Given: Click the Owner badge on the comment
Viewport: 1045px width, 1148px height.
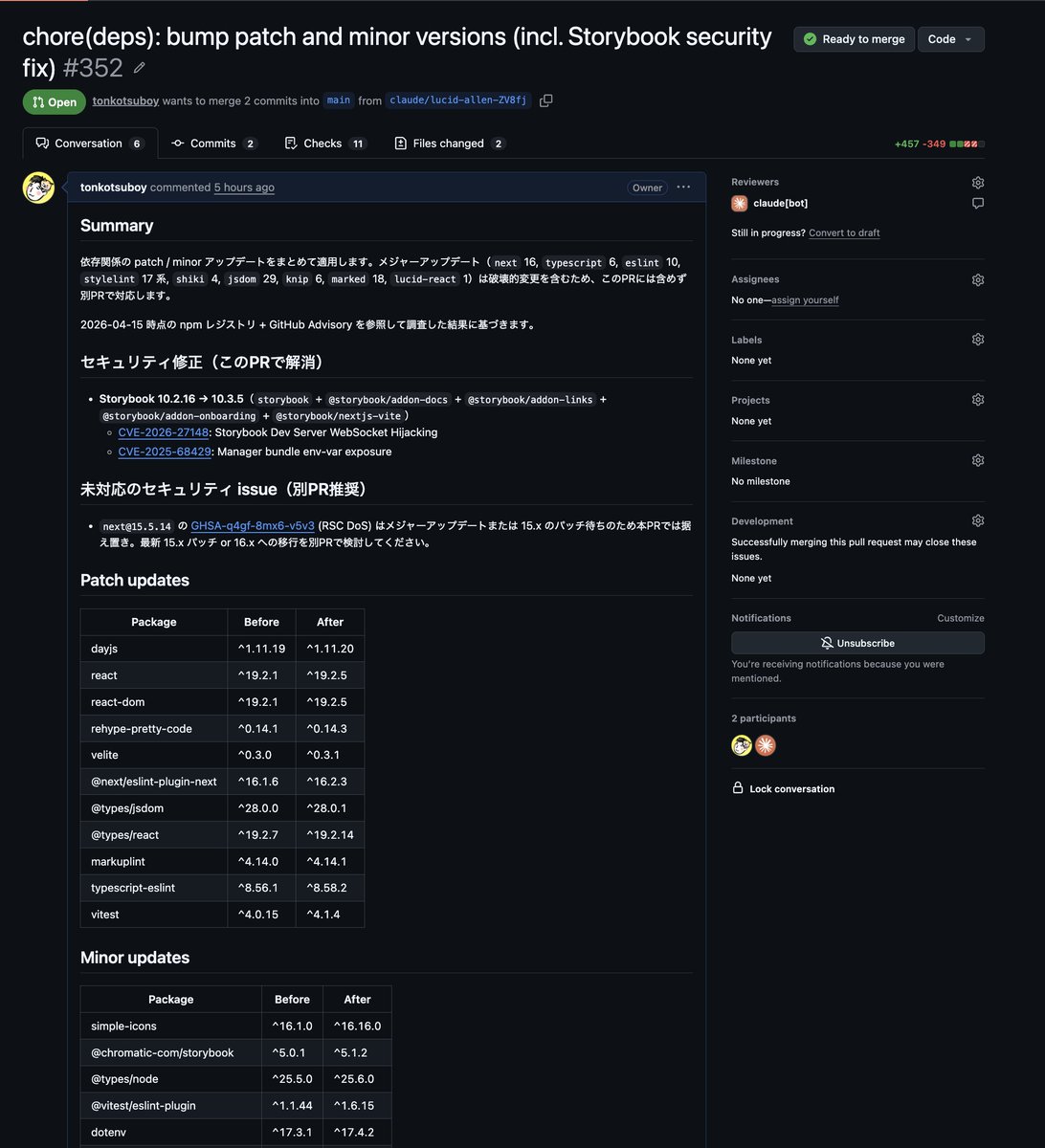Looking at the screenshot, I should coord(648,188).
